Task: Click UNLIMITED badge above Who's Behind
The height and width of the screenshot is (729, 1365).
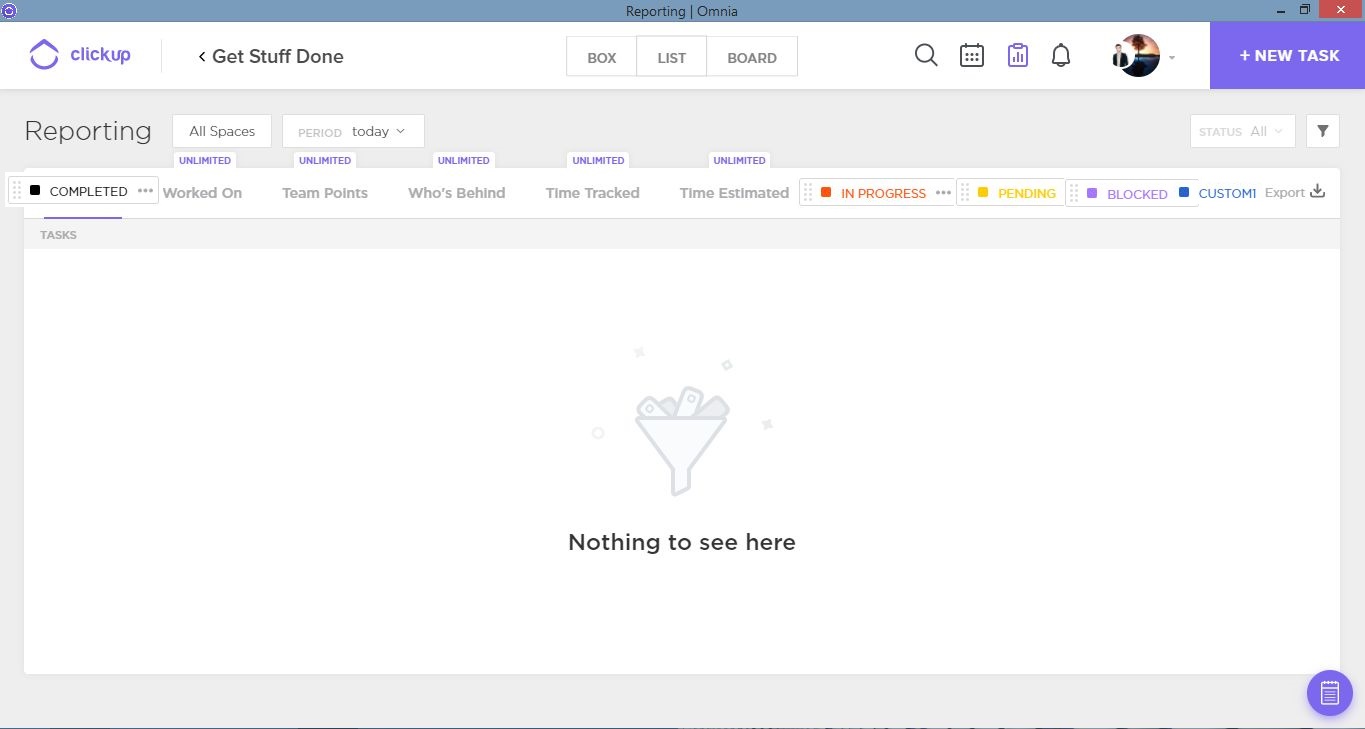Action: [464, 160]
